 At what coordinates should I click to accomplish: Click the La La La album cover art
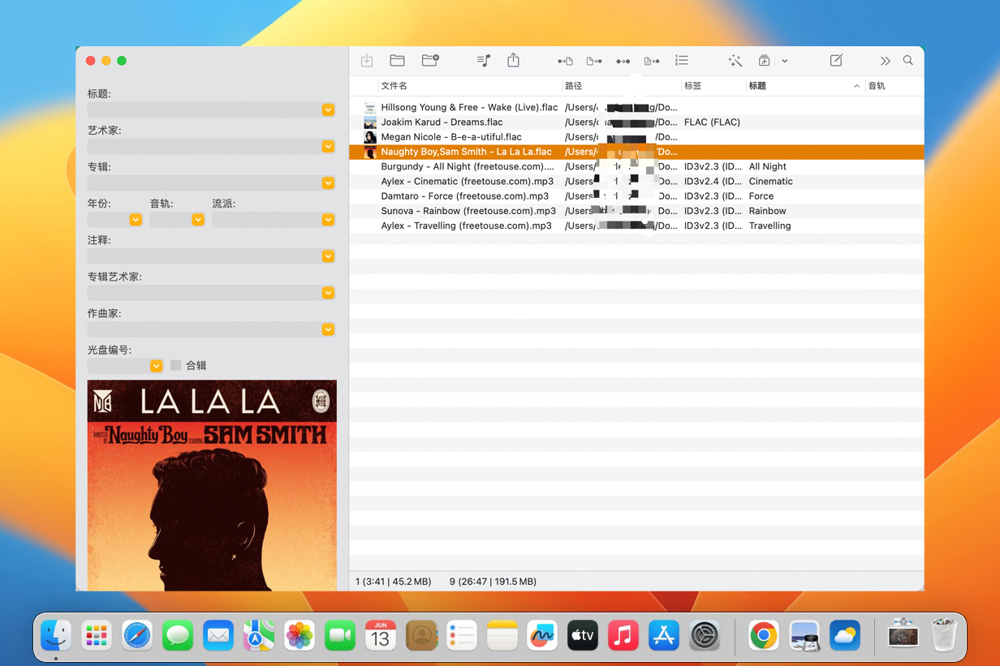[212, 485]
